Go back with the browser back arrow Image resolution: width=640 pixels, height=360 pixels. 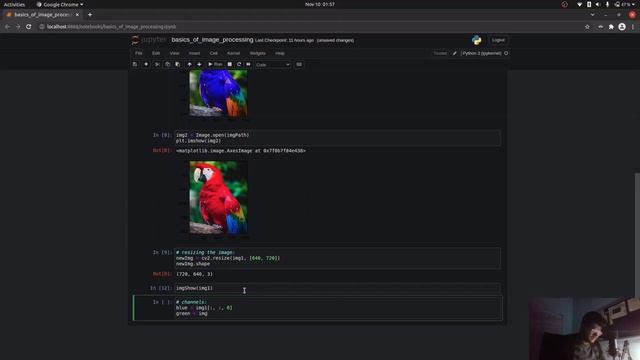[x=7, y=27]
